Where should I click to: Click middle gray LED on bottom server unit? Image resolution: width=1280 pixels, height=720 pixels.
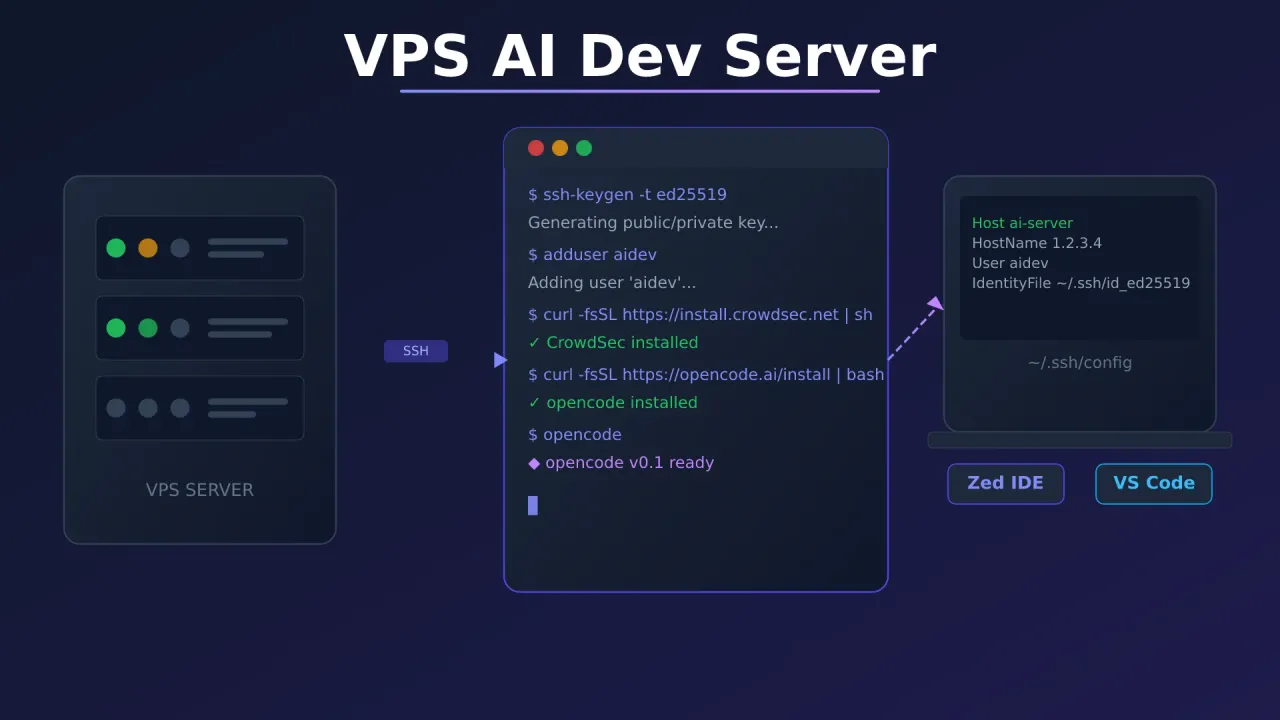(x=148, y=408)
